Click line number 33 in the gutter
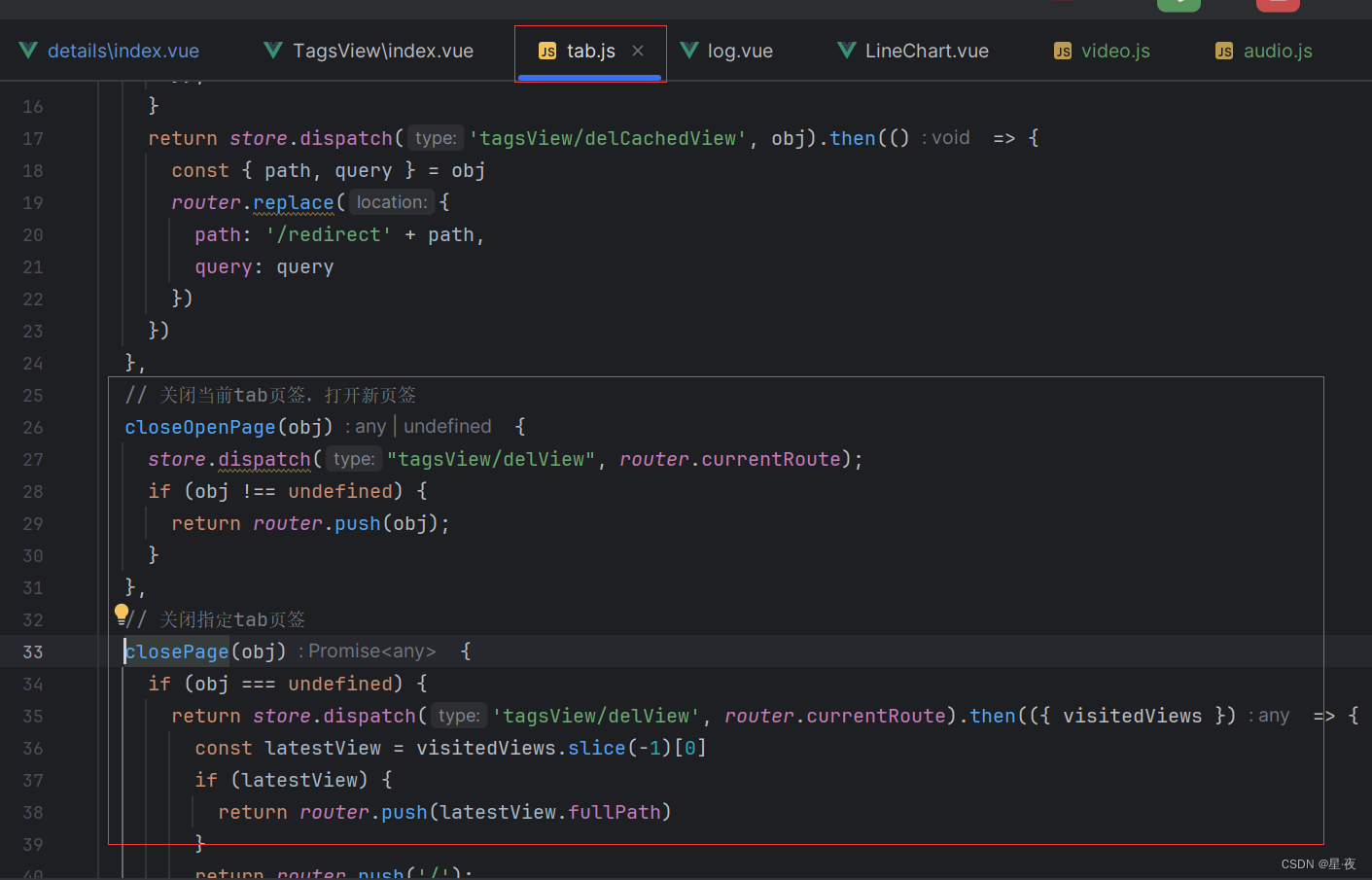 [33, 651]
